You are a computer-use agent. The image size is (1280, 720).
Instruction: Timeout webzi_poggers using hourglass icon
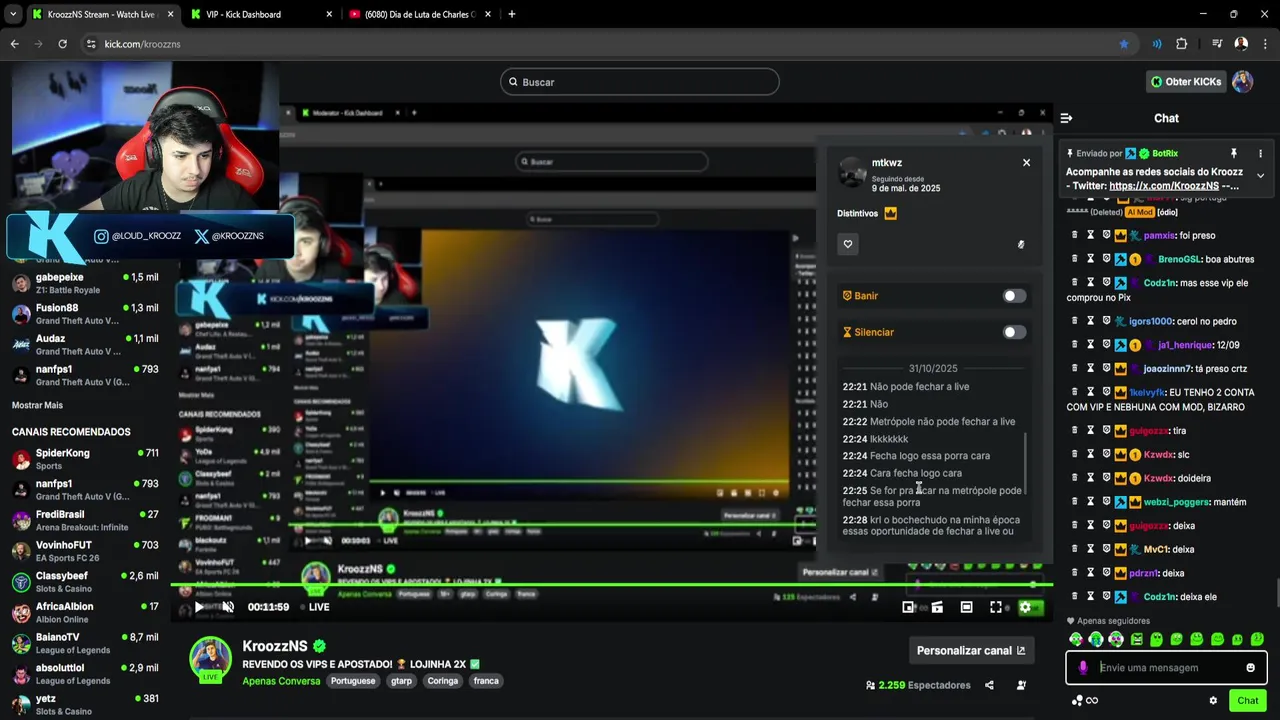pos(1091,502)
